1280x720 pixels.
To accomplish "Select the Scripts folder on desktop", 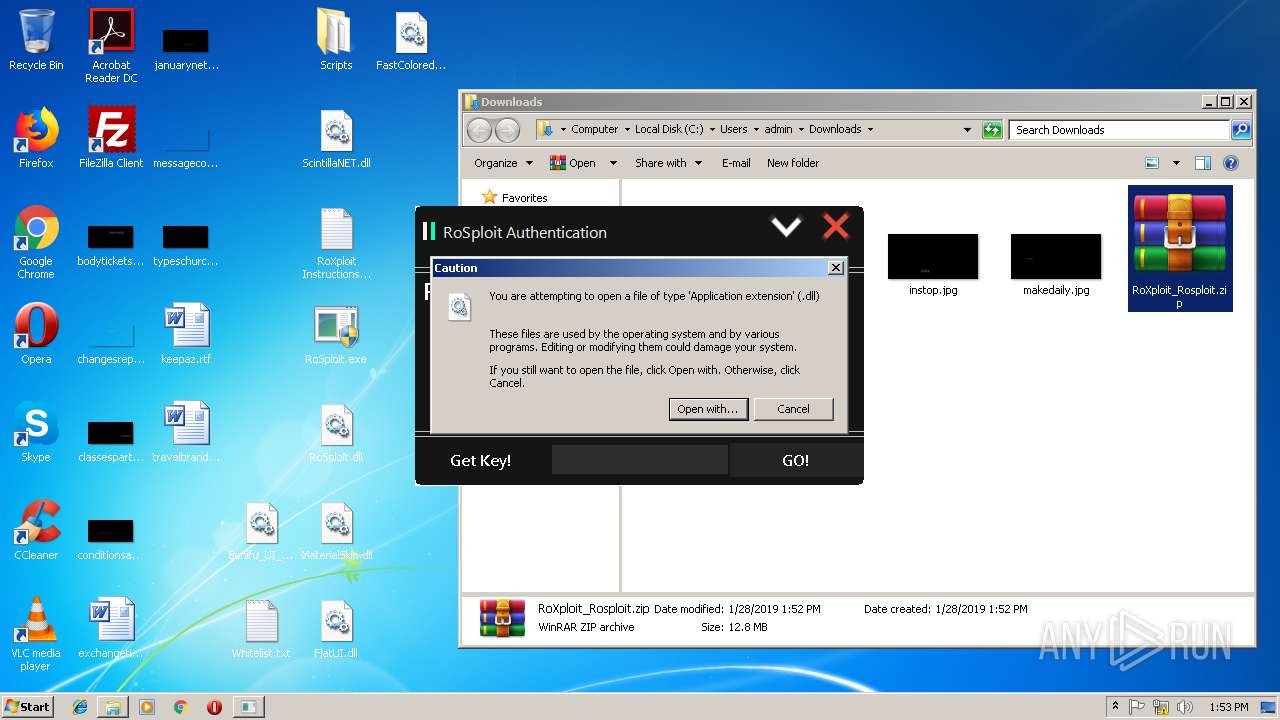I will tap(336, 40).
